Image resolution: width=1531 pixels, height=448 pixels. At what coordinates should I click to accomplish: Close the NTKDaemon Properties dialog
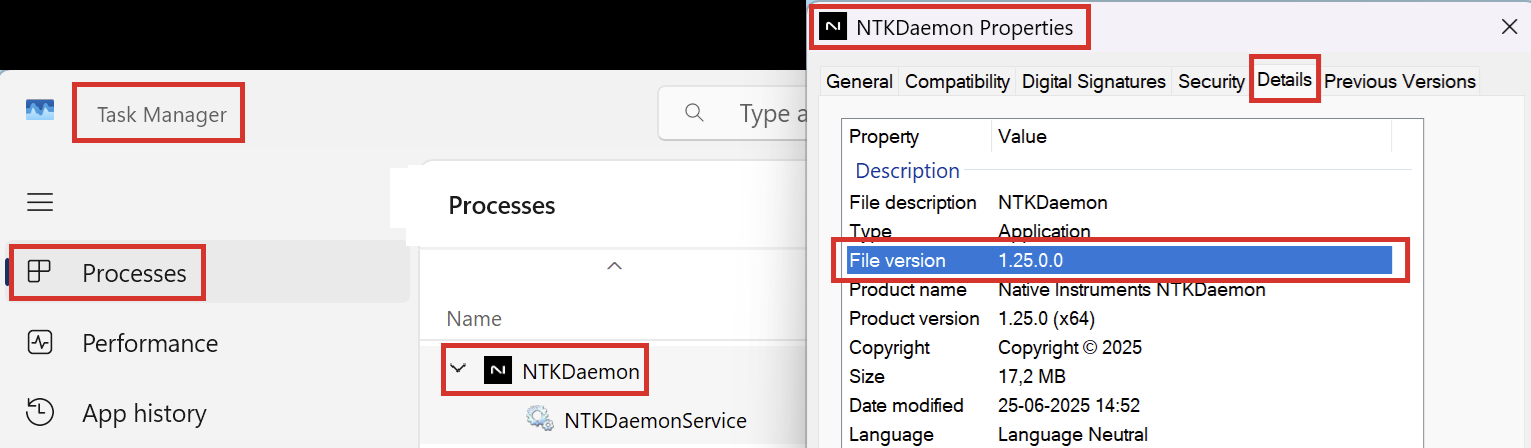1509,27
